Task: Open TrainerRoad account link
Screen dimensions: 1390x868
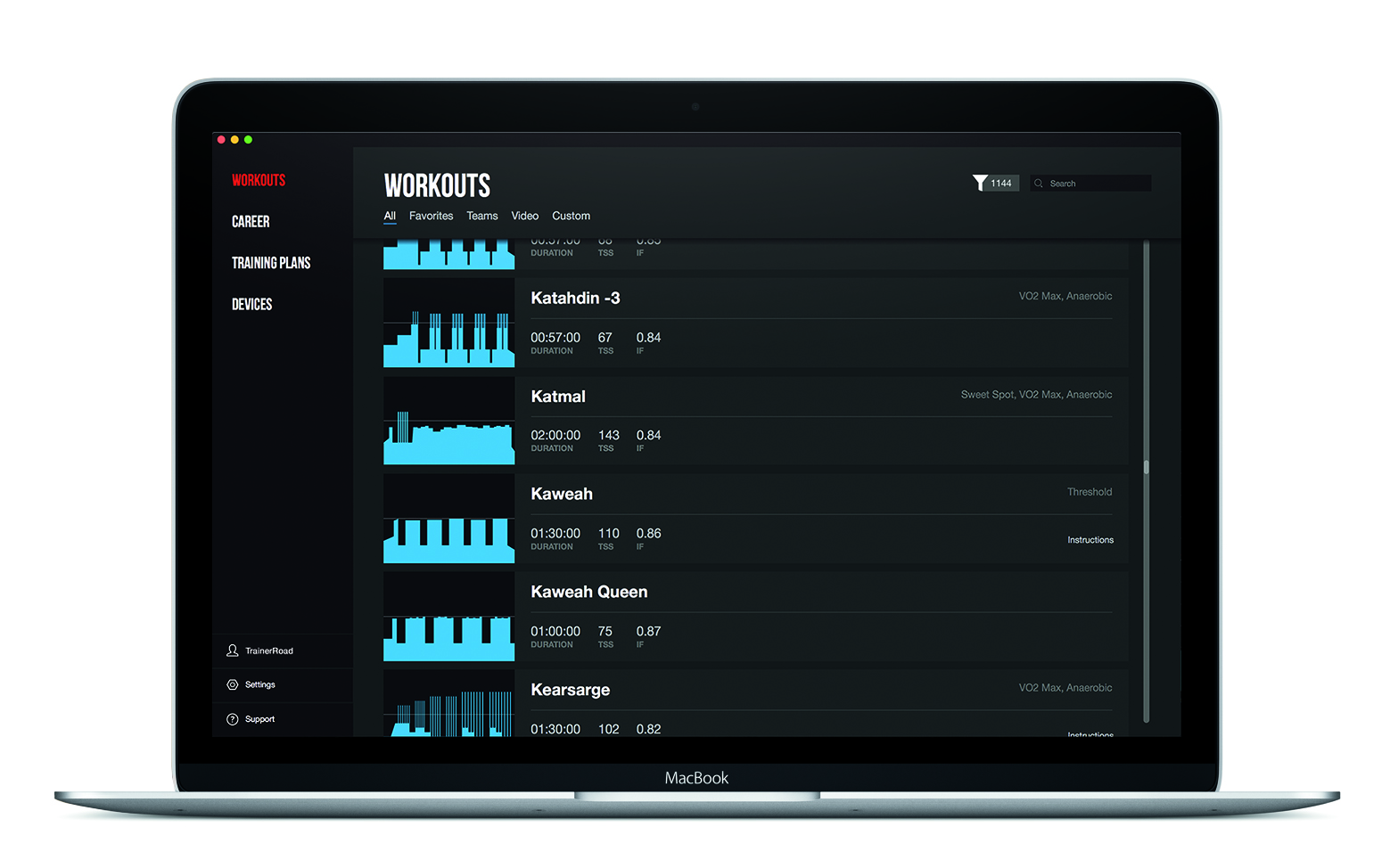Action: 269,651
